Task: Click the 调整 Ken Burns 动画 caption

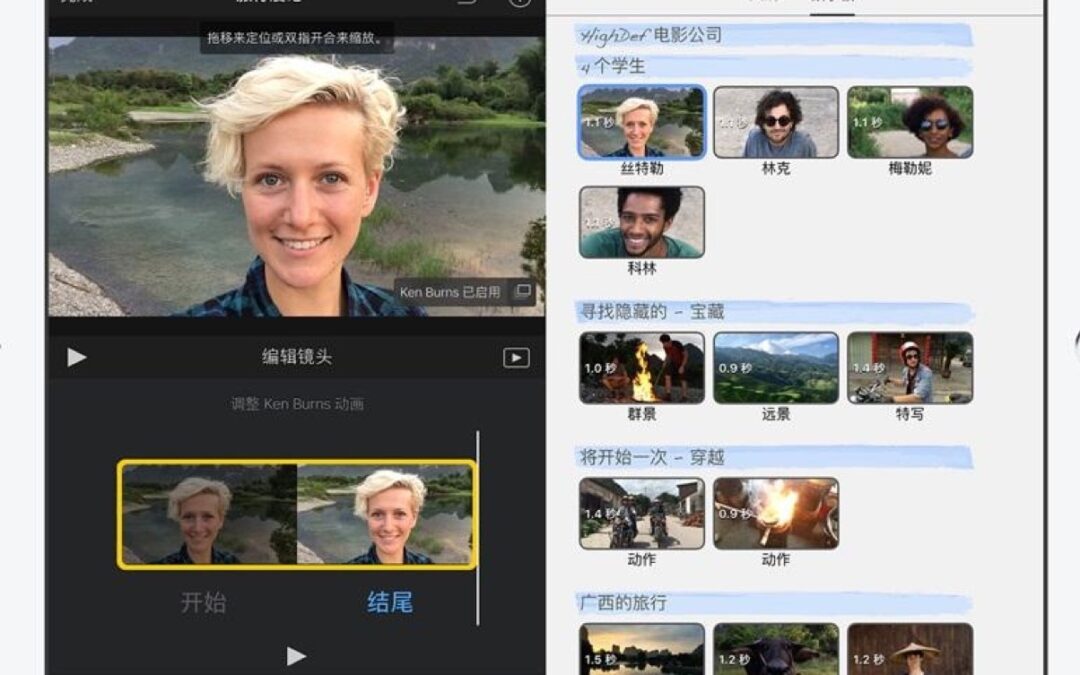Action: 297,404
